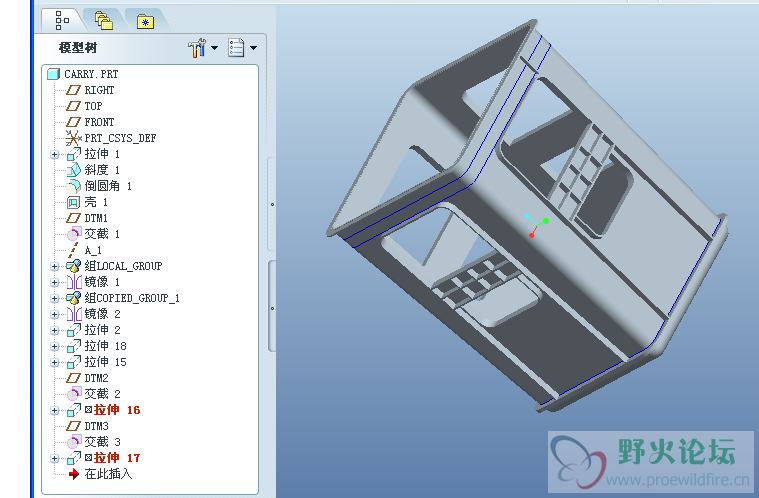The width and height of the screenshot is (759, 498).
Task: Open the Folder Browser navigator tab
Action: tap(104, 21)
